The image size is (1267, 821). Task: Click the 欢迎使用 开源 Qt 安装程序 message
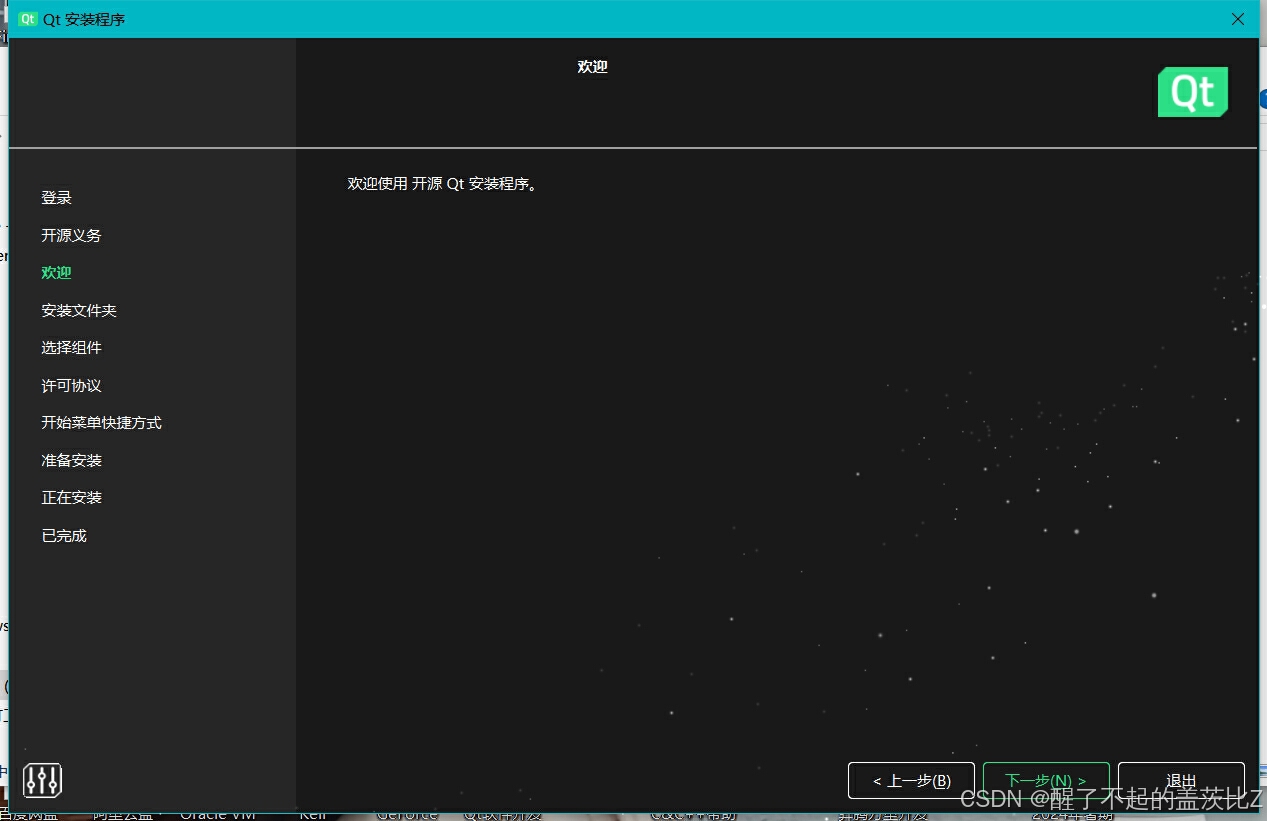click(x=442, y=184)
